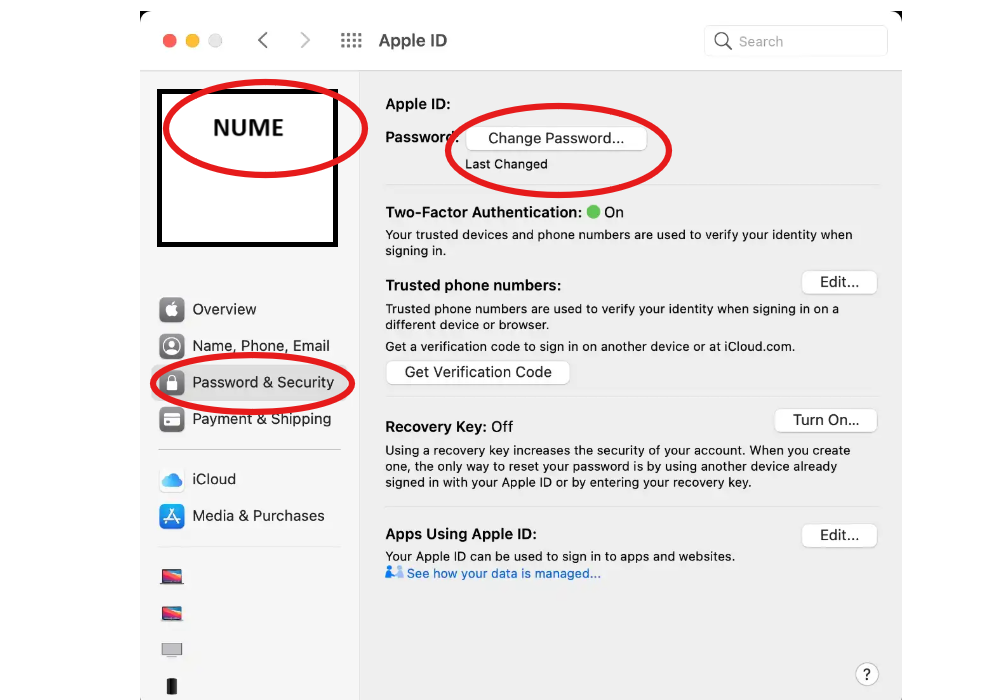Click the Media & Purchases App Store icon

pos(172,516)
